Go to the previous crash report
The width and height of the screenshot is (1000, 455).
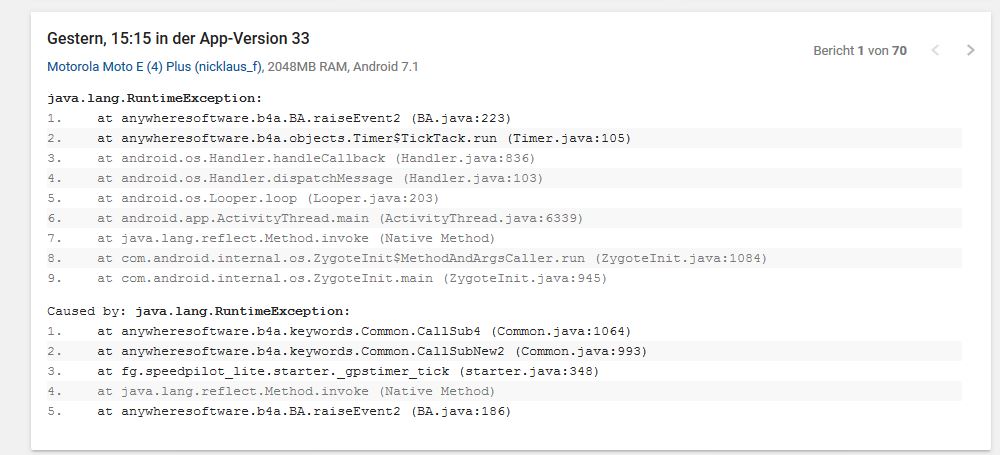pyautogui.click(x=935, y=50)
